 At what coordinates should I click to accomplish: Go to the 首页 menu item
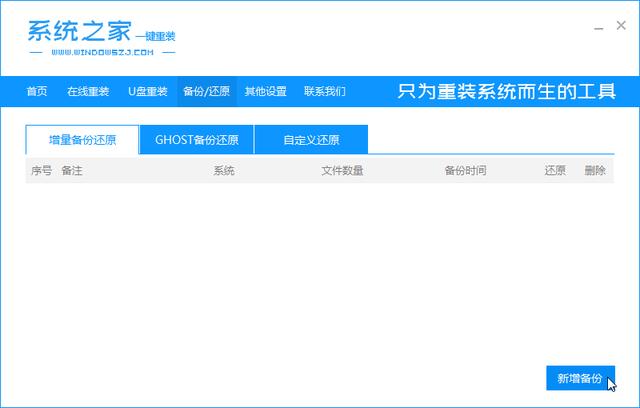(36, 92)
